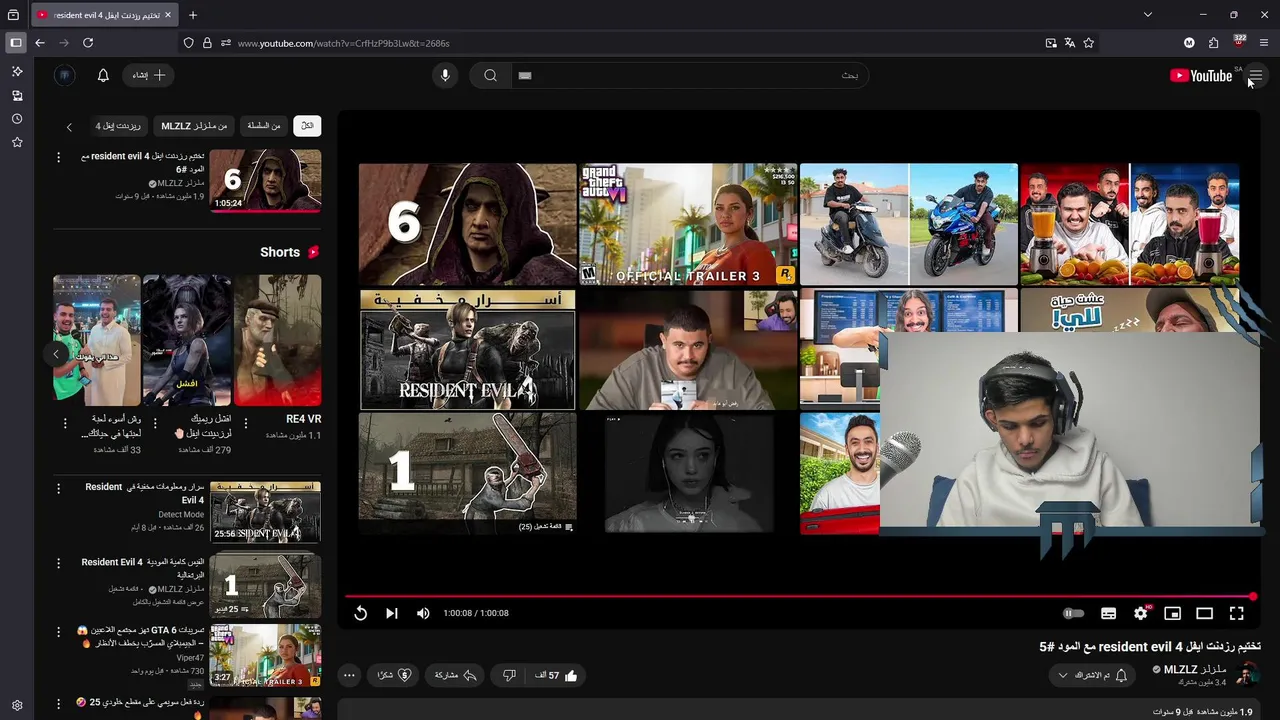The image size is (1280, 720).
Task: Open the create (إنشاء) button
Action: (148, 75)
